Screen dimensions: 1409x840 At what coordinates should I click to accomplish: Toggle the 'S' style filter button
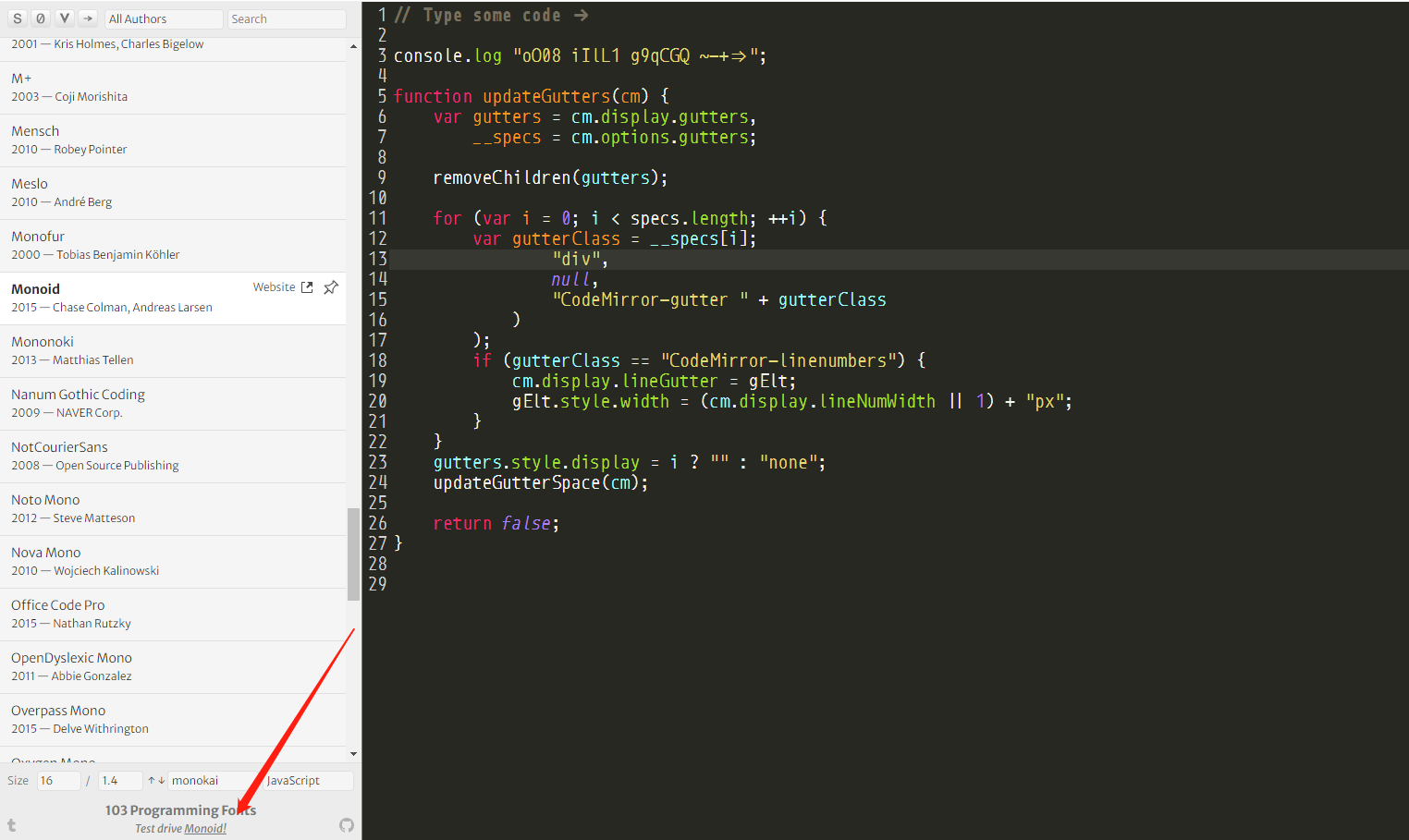point(18,18)
